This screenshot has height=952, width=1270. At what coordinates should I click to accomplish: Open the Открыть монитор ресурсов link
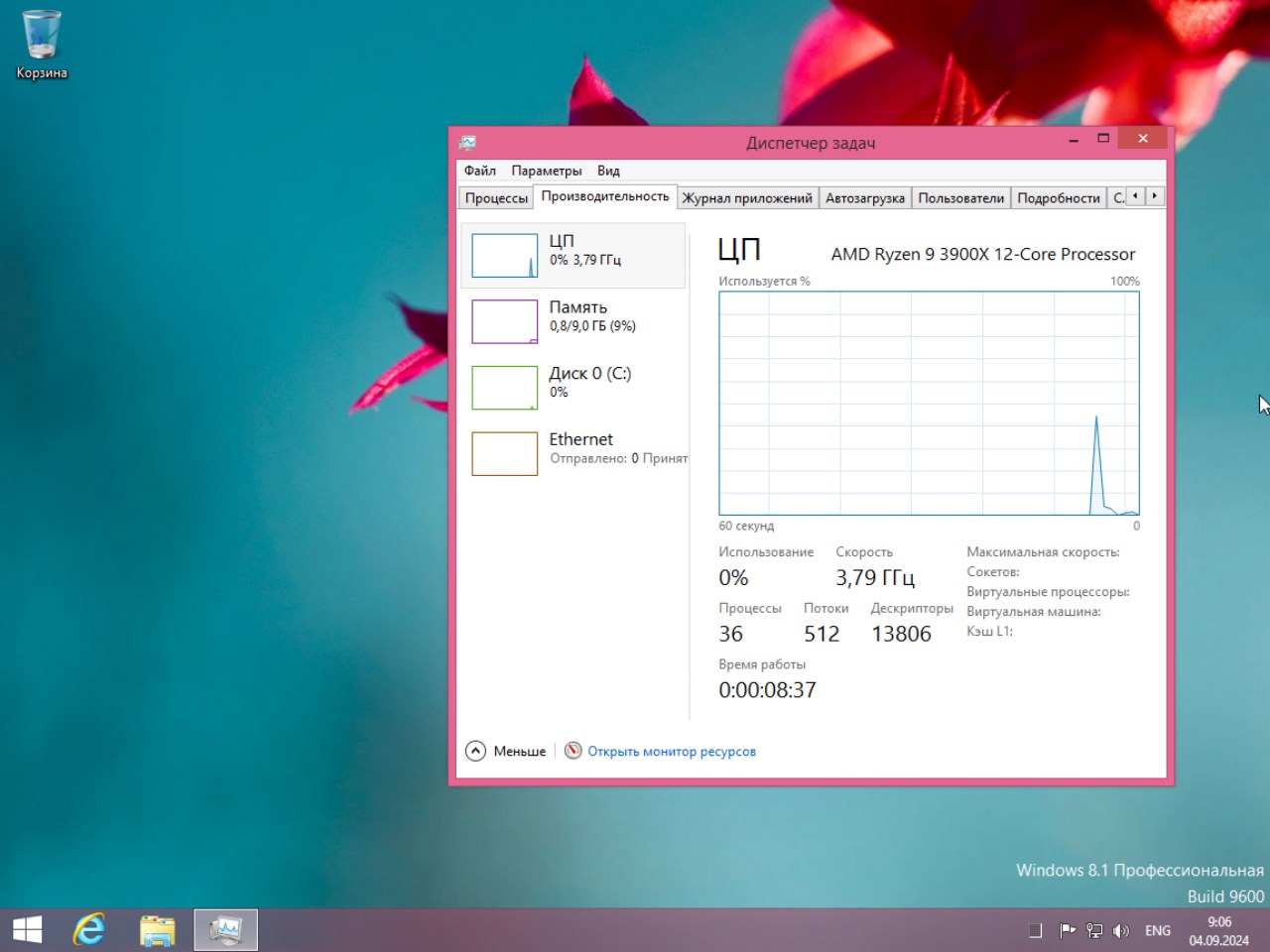pyautogui.click(x=672, y=752)
